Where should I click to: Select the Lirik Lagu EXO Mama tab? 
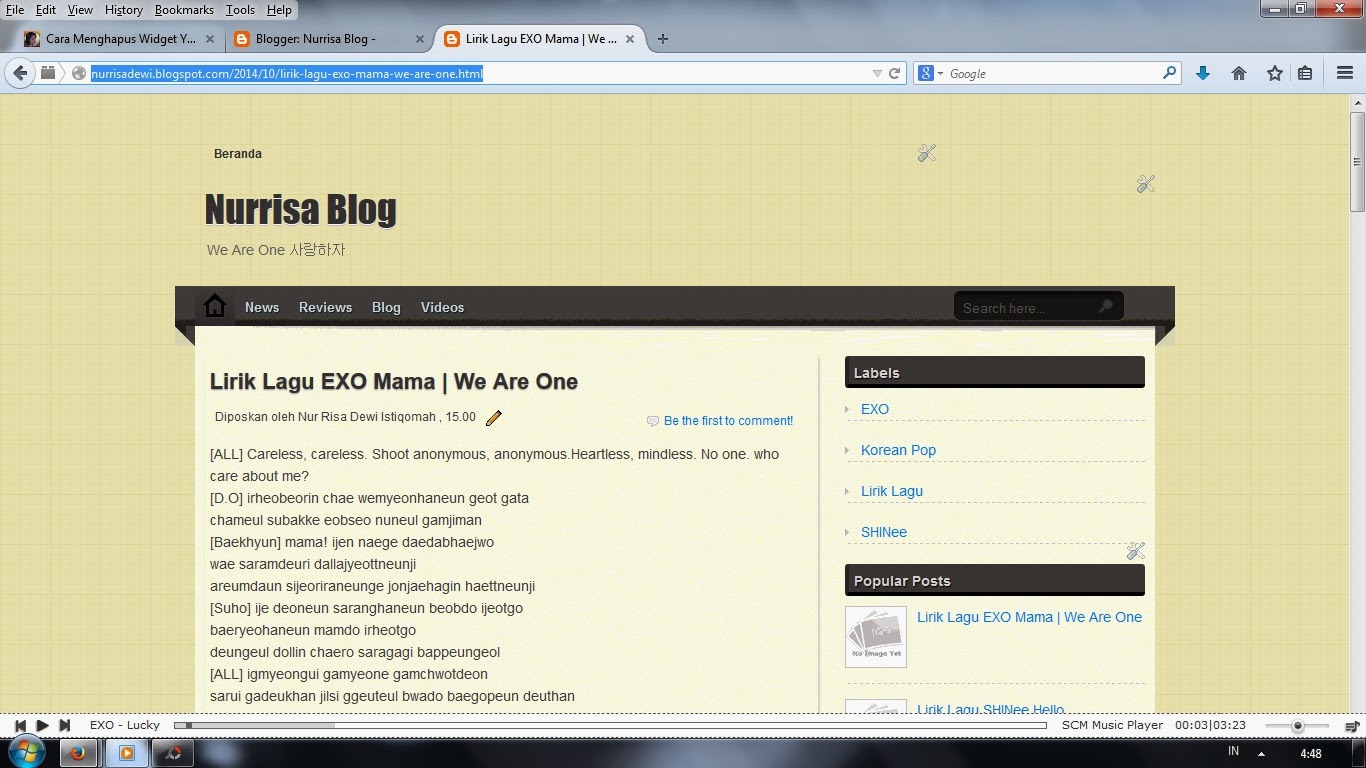(540, 39)
